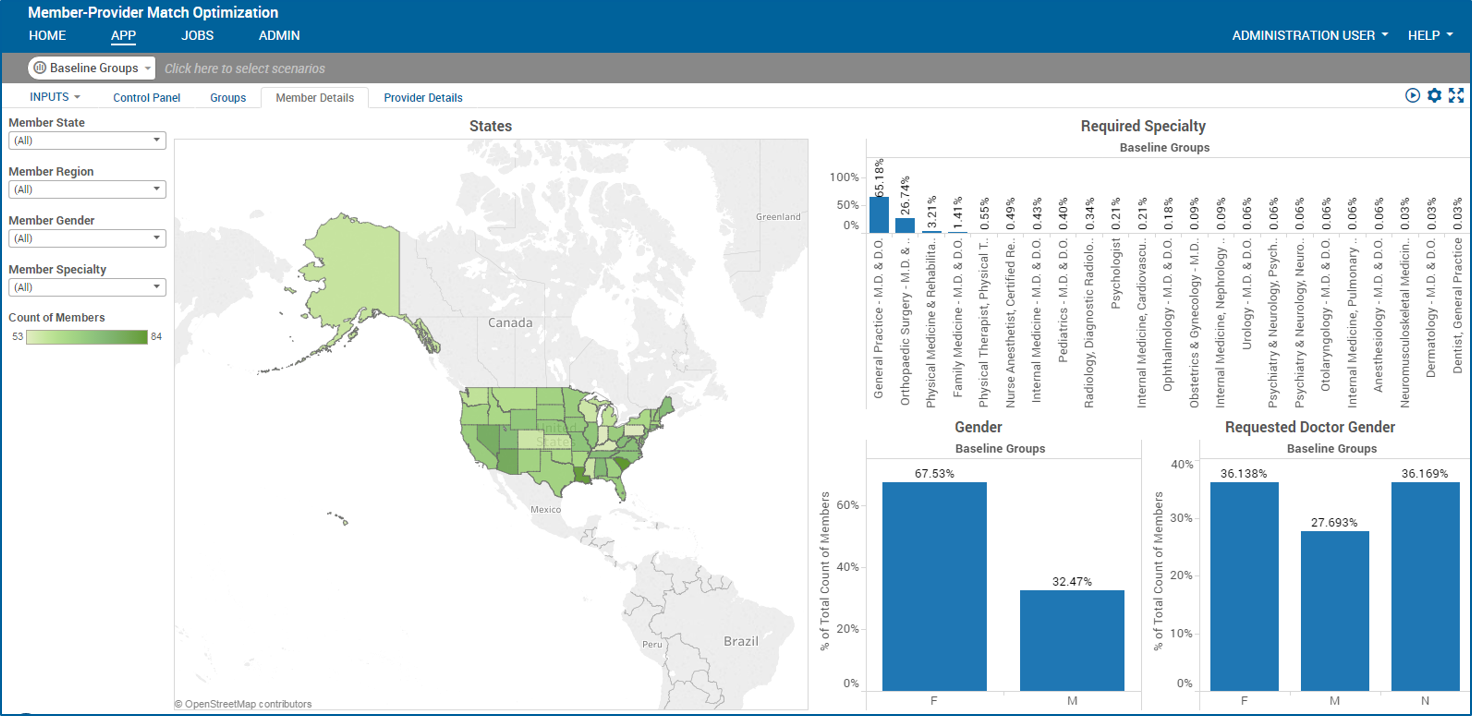This screenshot has height=716, width=1472.
Task: Click the OpenStreetMap contributors link
Action: click(246, 703)
